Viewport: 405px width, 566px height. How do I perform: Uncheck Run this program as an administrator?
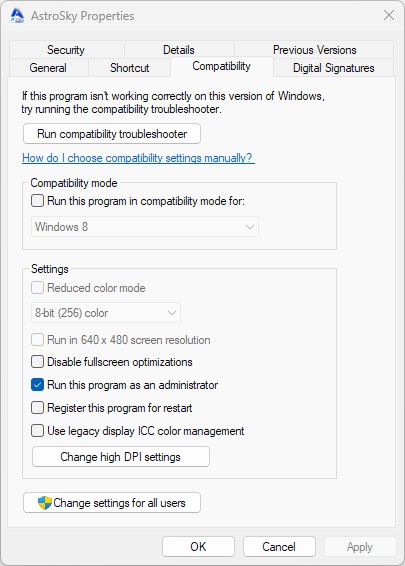(x=38, y=385)
